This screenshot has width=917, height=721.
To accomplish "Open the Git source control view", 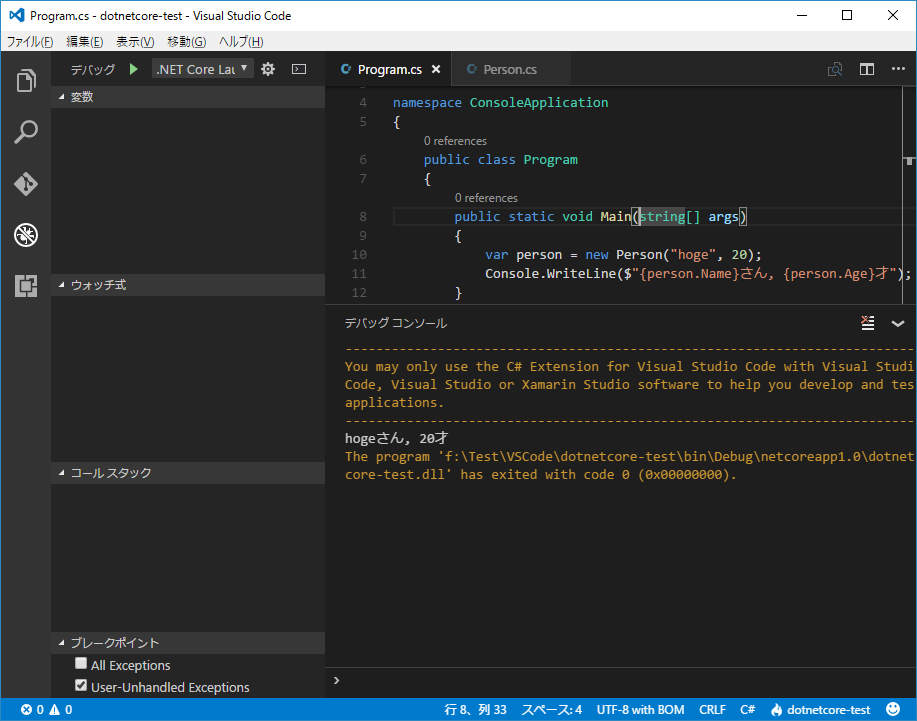I will 26,184.
